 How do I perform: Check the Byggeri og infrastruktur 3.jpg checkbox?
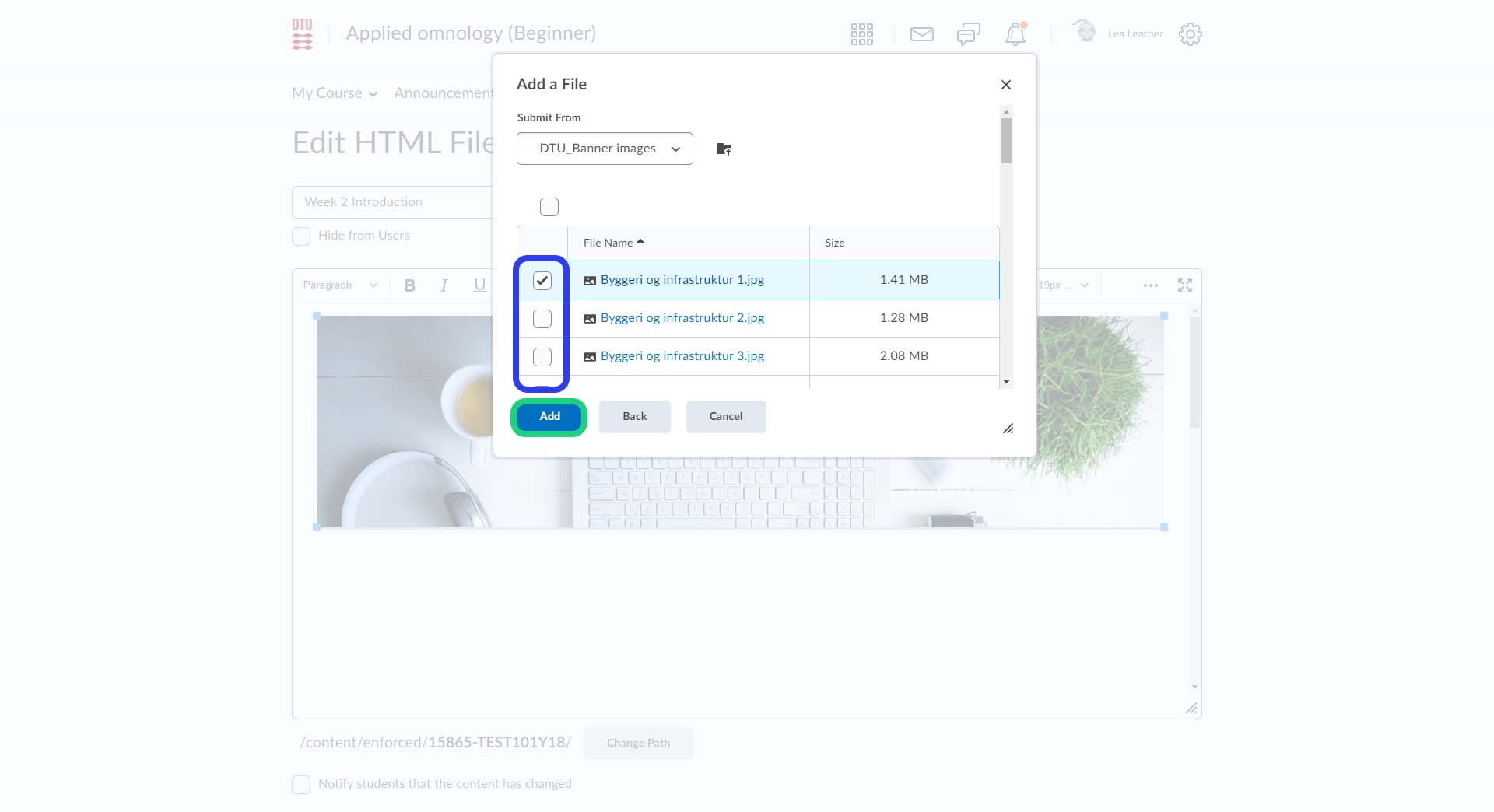542,356
